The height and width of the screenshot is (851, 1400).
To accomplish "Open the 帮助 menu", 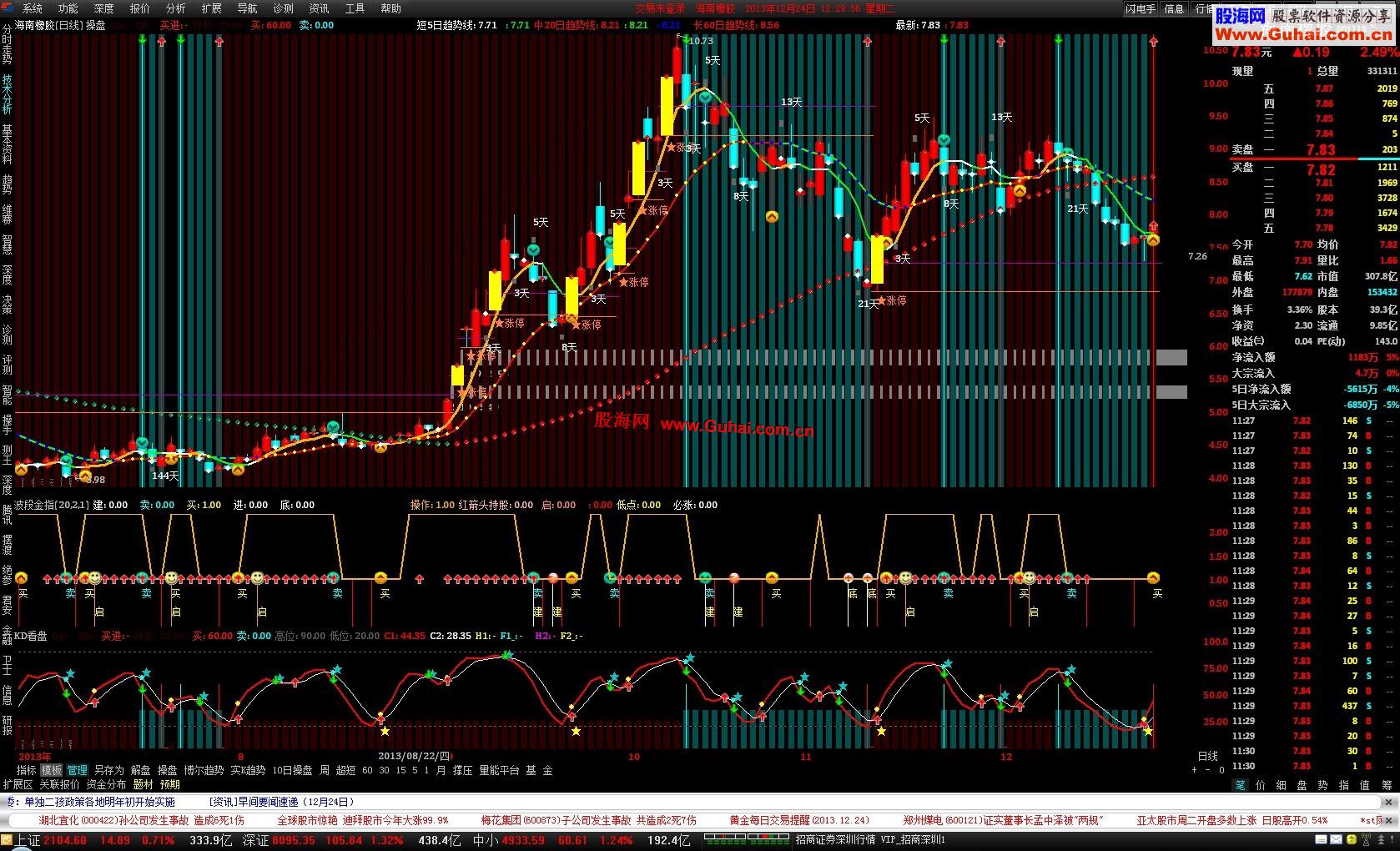I will (x=390, y=8).
